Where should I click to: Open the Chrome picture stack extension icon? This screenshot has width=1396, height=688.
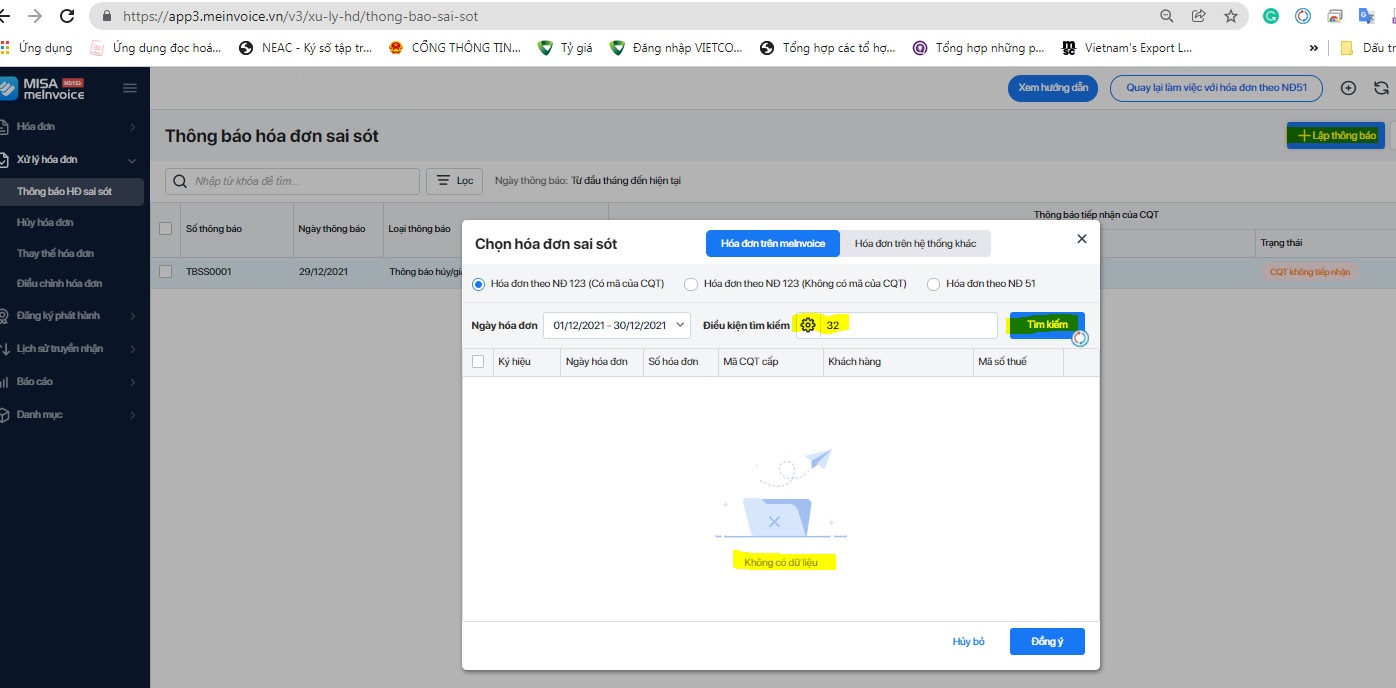pos(1334,16)
